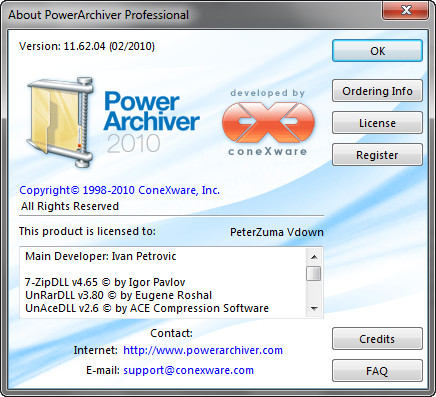The width and height of the screenshot is (436, 397).
Task: Click the Power Archiver 2010 wordmark
Action: pyautogui.click(x=152, y=122)
